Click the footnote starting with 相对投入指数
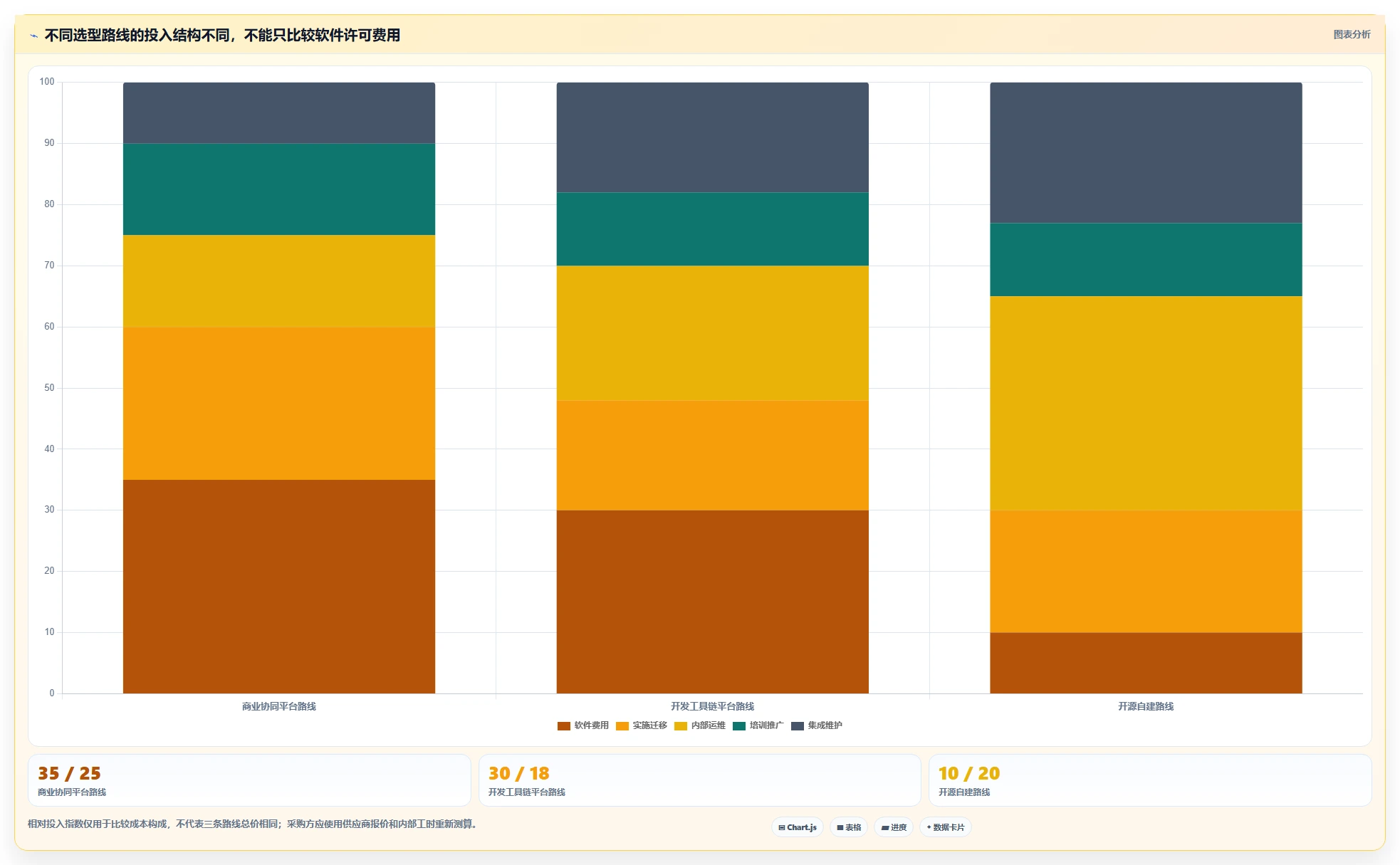This screenshot has height=865, width=1400. [x=252, y=824]
